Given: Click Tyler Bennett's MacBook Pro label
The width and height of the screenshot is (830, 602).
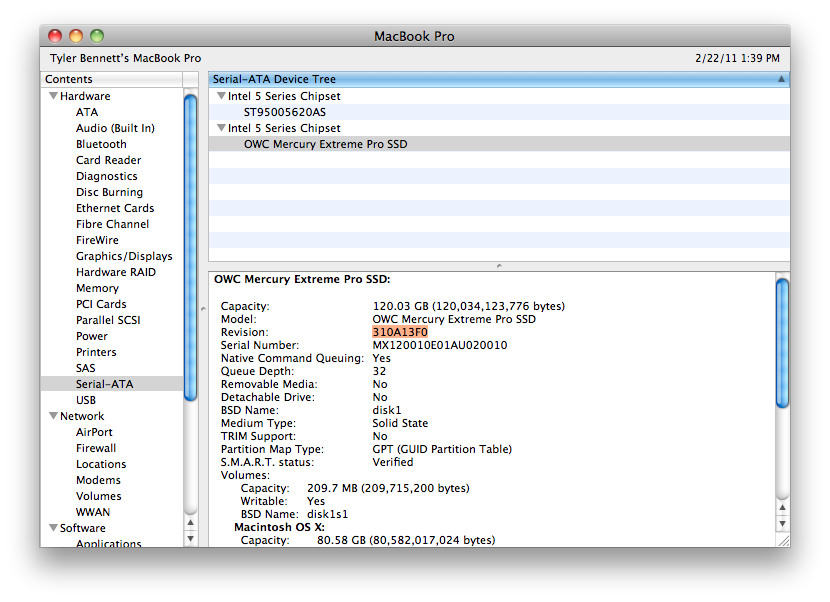Looking at the screenshot, I should (x=125, y=58).
